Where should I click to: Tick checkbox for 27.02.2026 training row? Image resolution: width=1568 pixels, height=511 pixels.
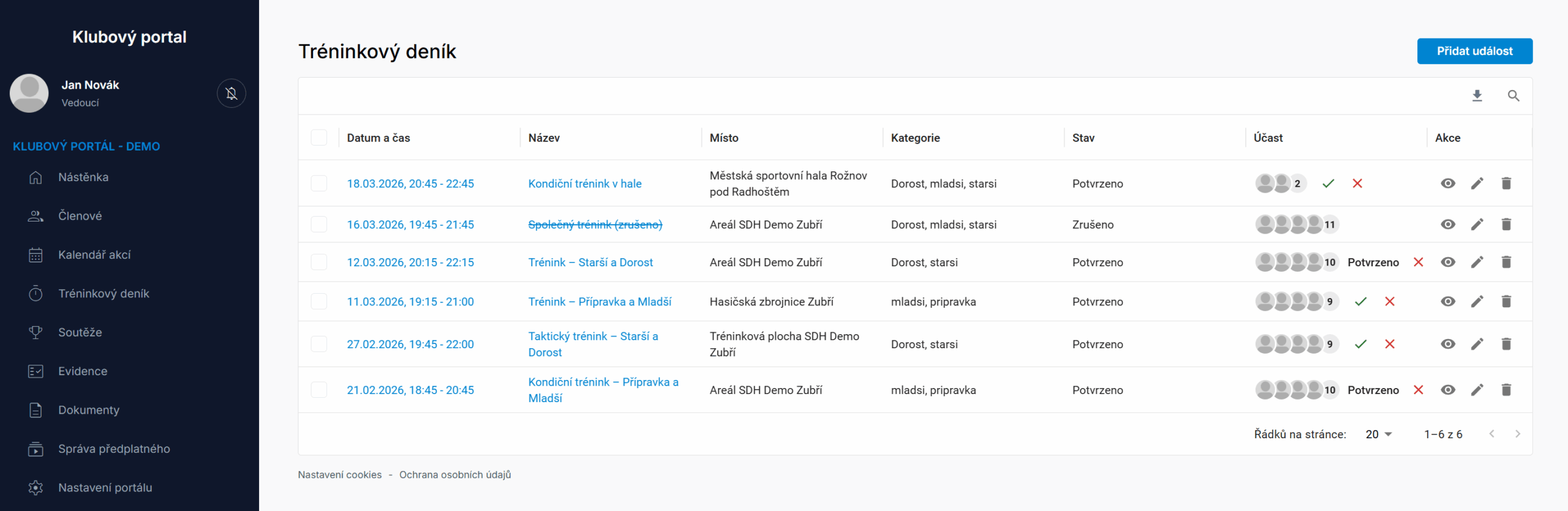pos(318,344)
